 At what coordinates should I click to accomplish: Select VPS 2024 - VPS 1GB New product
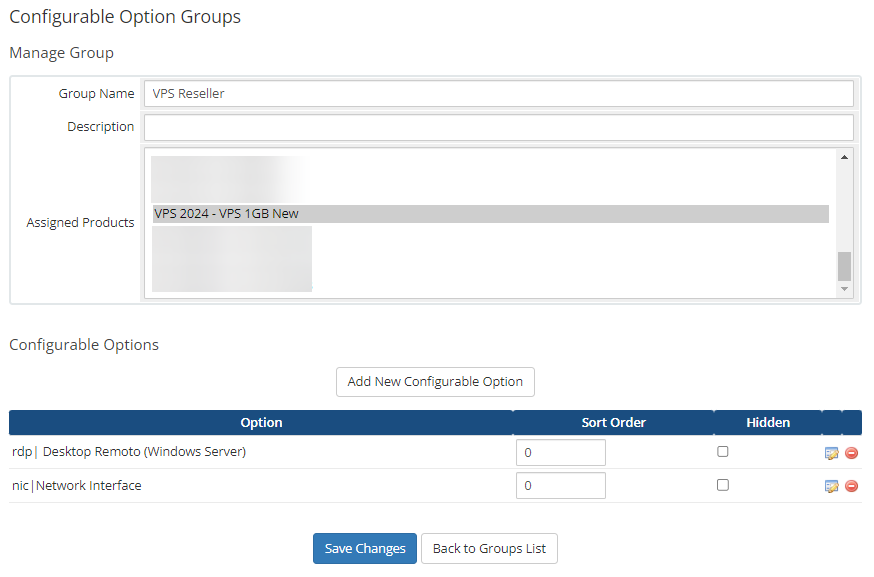coord(491,214)
